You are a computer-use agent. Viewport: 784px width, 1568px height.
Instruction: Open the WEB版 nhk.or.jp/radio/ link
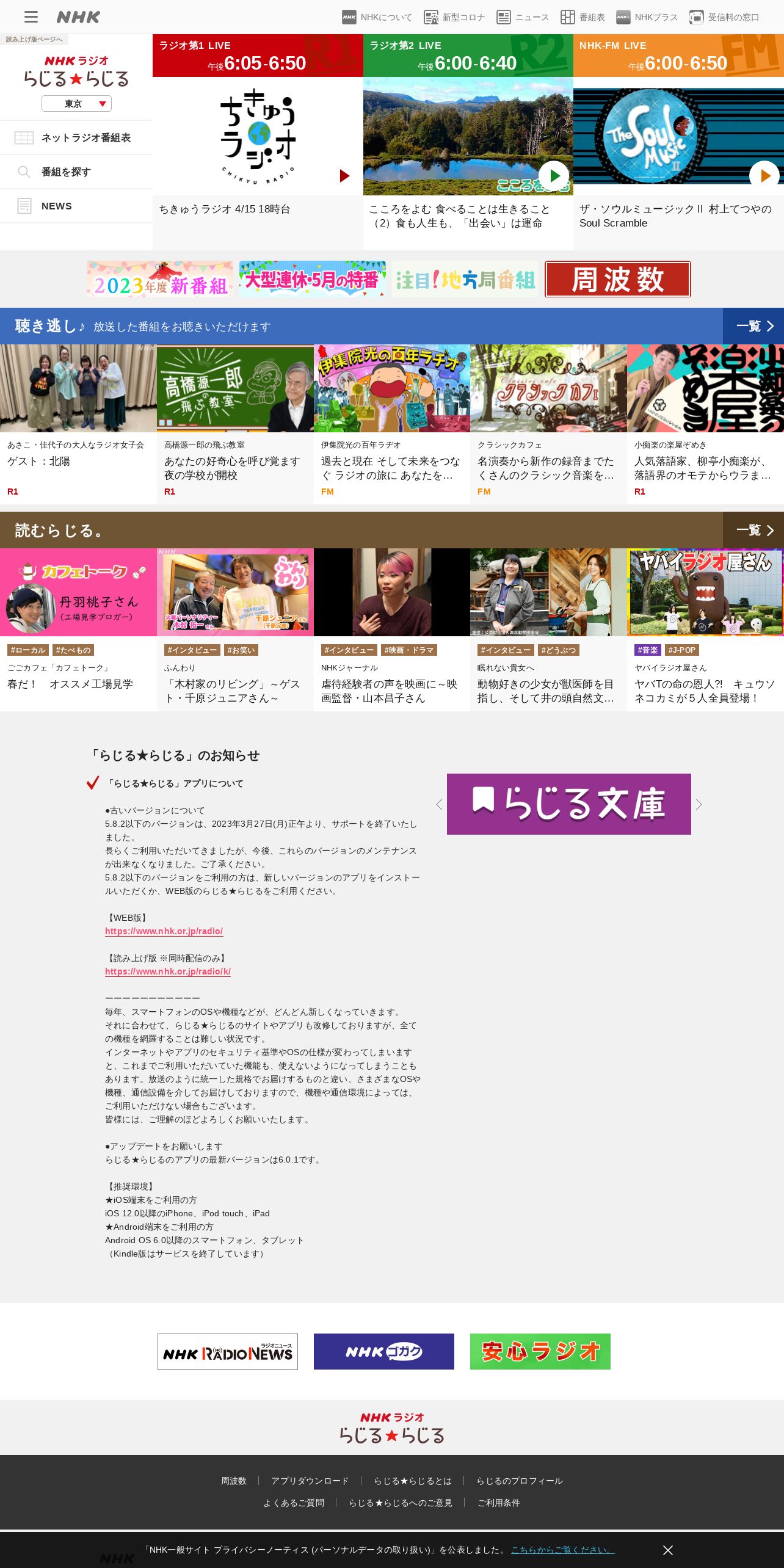[164, 931]
